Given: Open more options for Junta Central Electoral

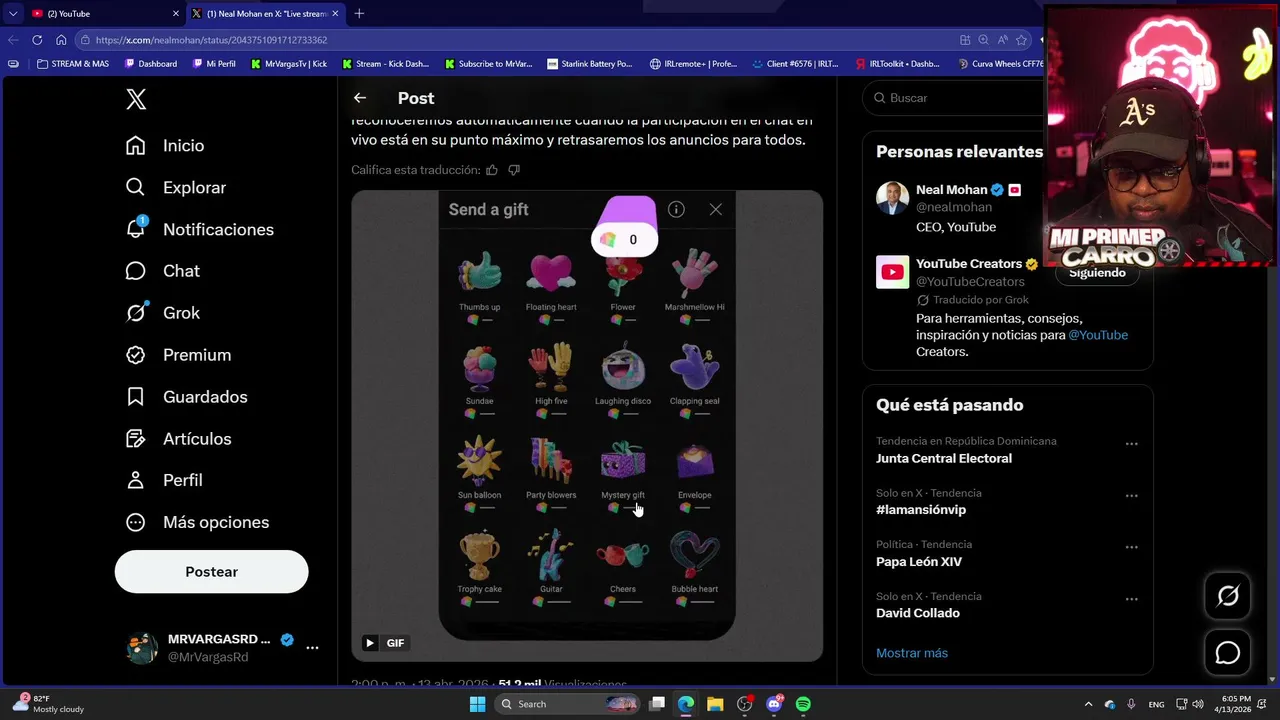Looking at the screenshot, I should point(1131,444).
